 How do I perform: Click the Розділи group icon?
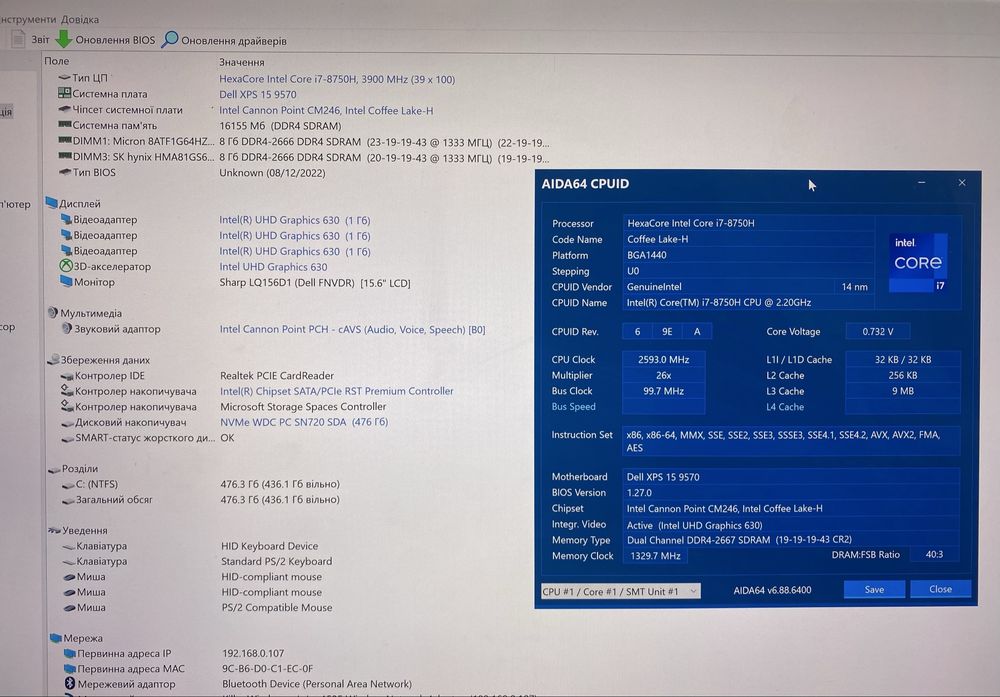(54, 469)
